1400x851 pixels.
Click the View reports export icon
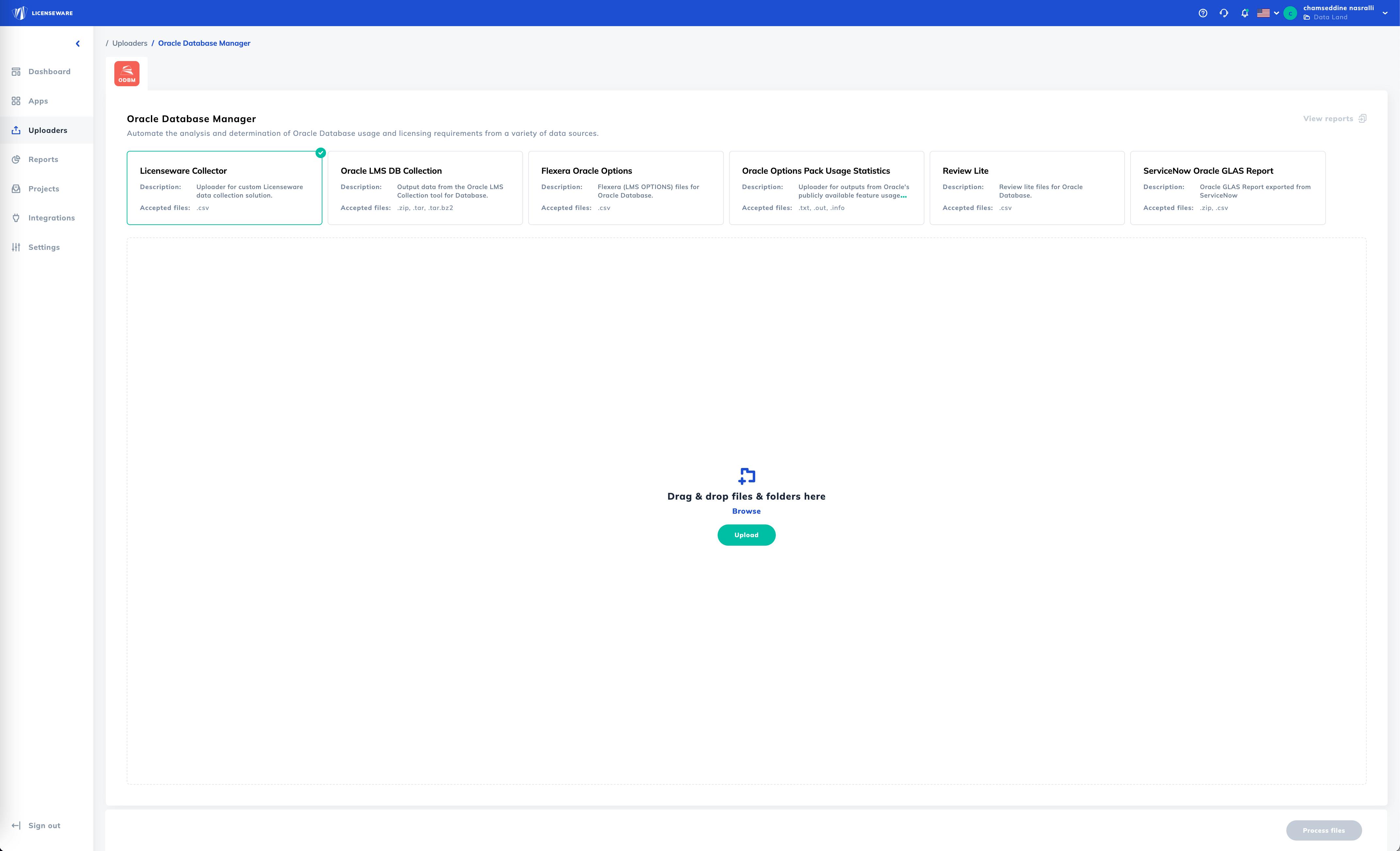(x=1362, y=119)
